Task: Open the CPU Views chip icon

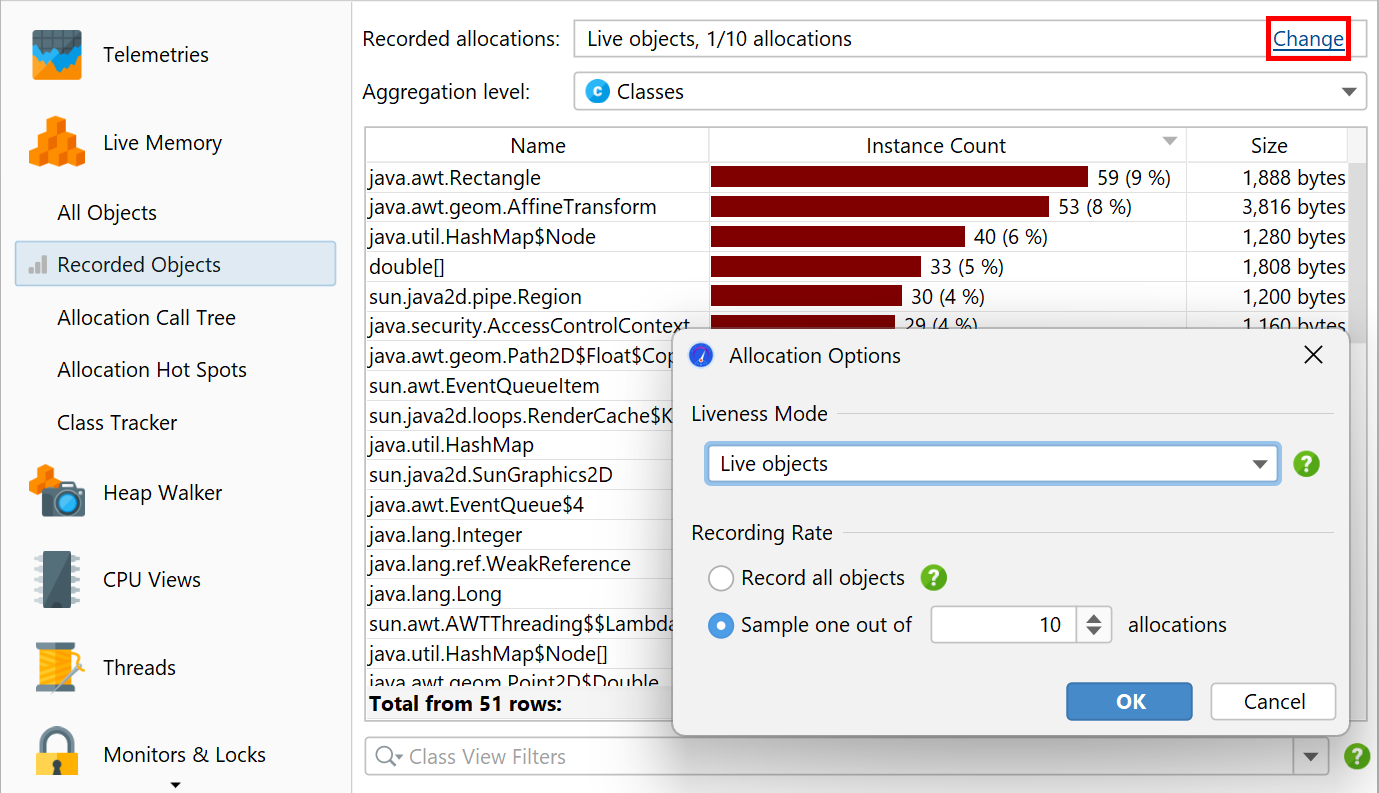Action: [x=57, y=580]
